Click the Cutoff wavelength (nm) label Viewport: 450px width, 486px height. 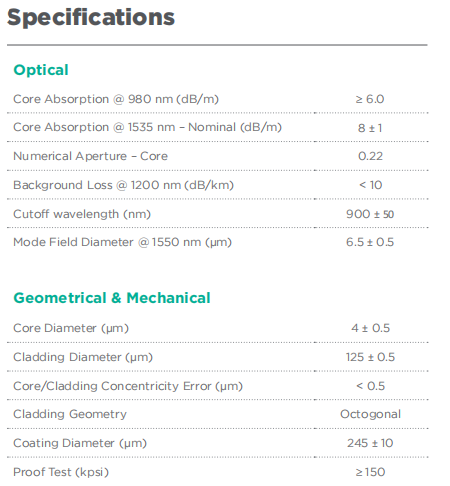coord(82,214)
